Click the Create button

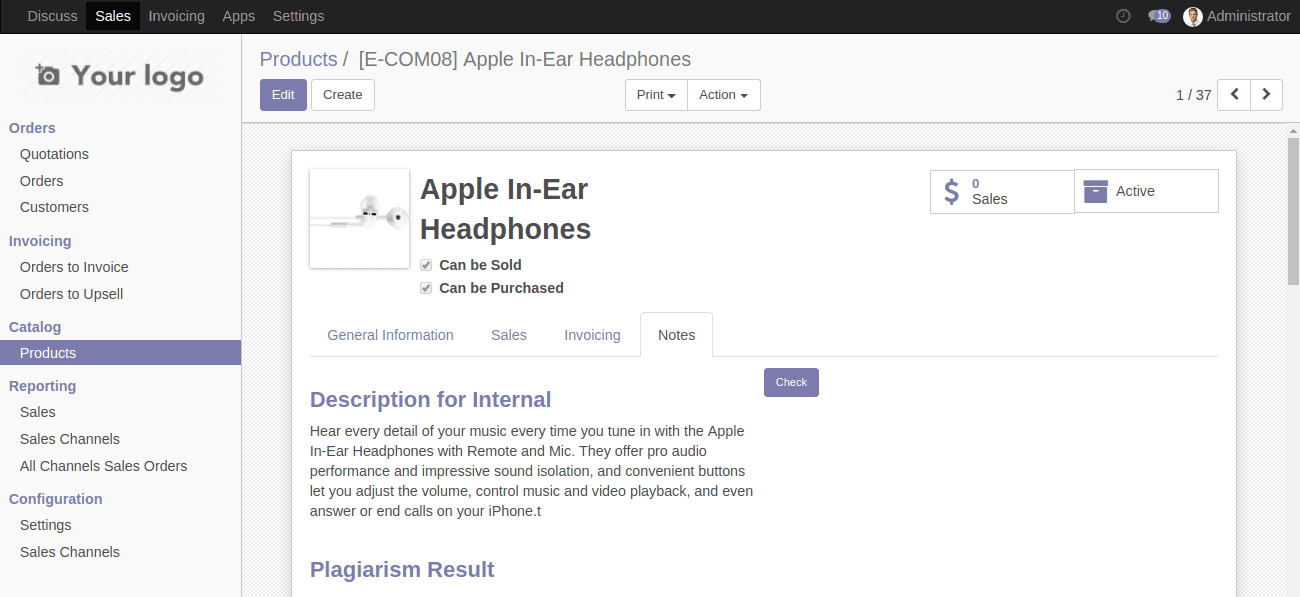click(343, 95)
